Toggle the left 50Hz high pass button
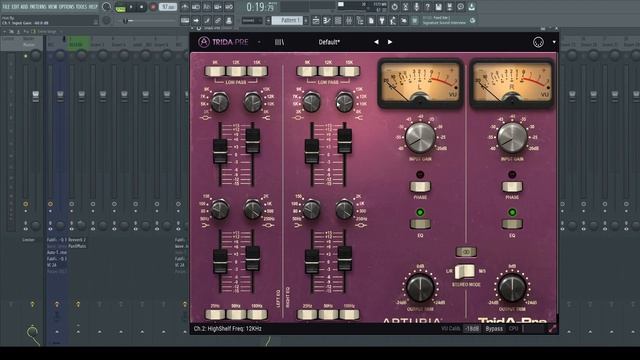 coord(236,314)
